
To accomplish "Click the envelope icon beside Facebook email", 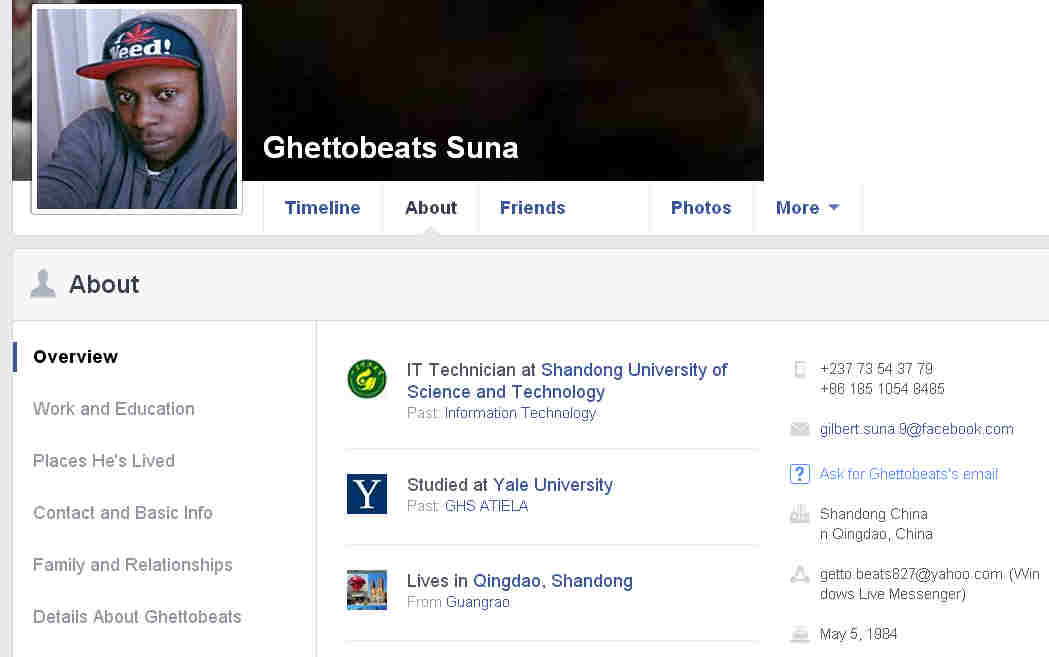I will point(799,430).
